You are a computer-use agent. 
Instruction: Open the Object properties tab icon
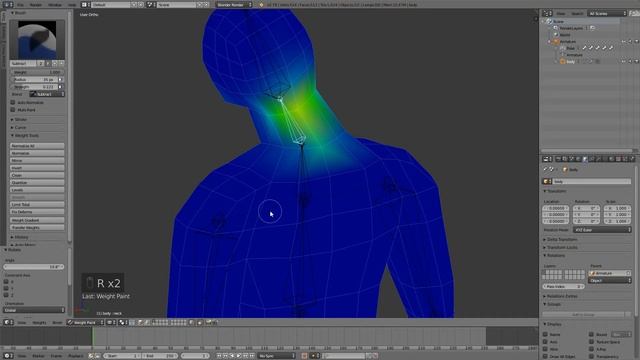584,159
